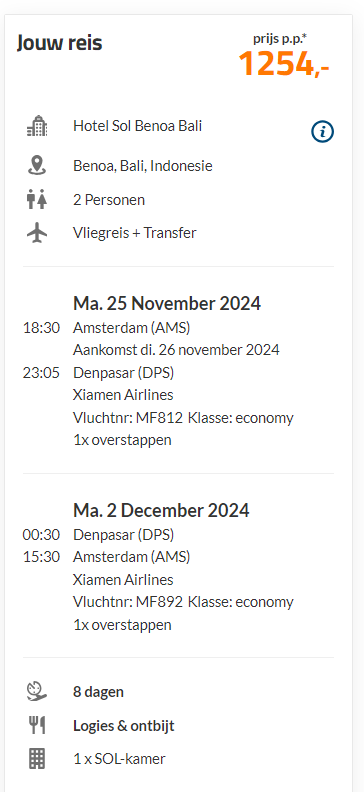Click the location pin icon
The width and height of the screenshot is (364, 792).
click(x=37, y=165)
